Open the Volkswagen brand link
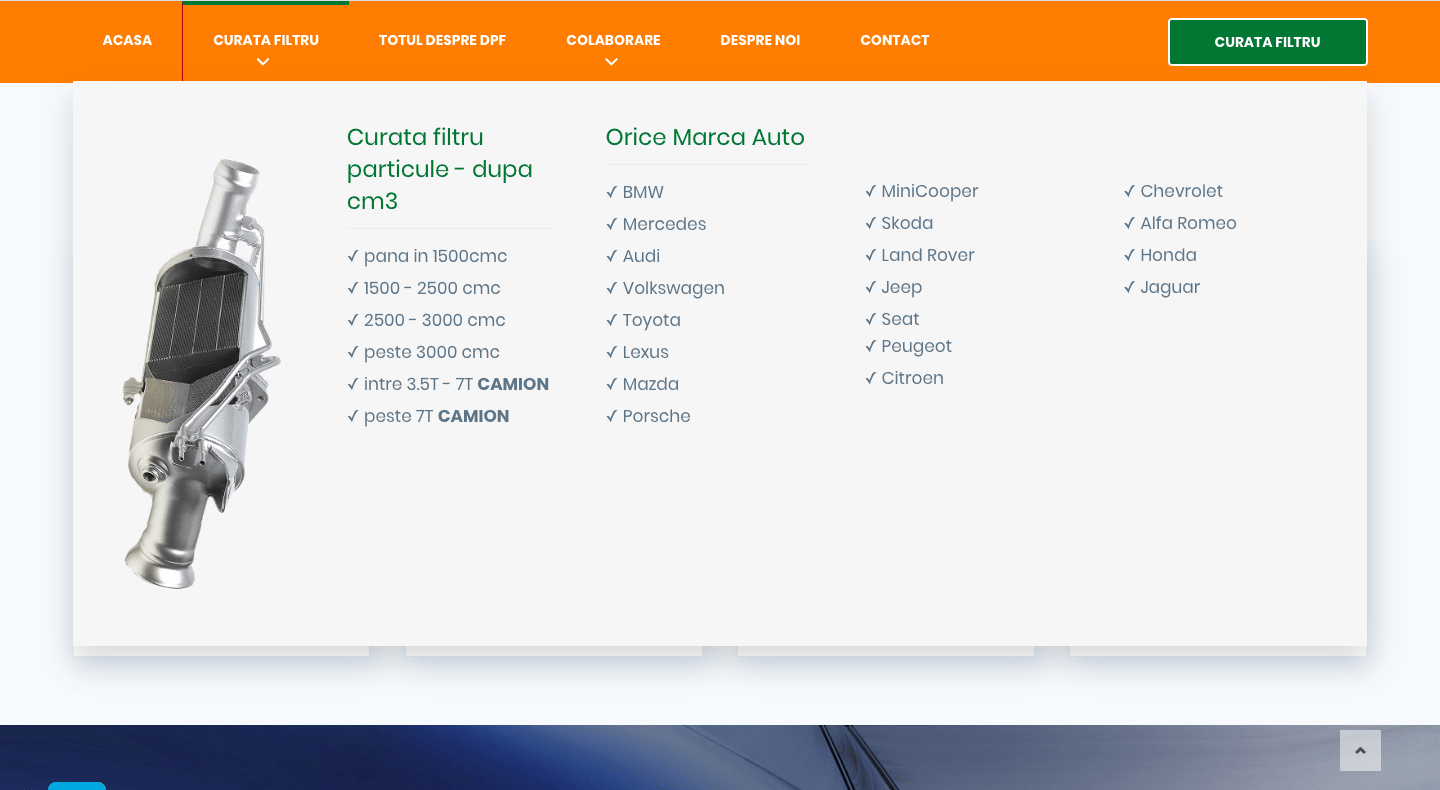Screen dimensions: 1440x790 point(665,288)
